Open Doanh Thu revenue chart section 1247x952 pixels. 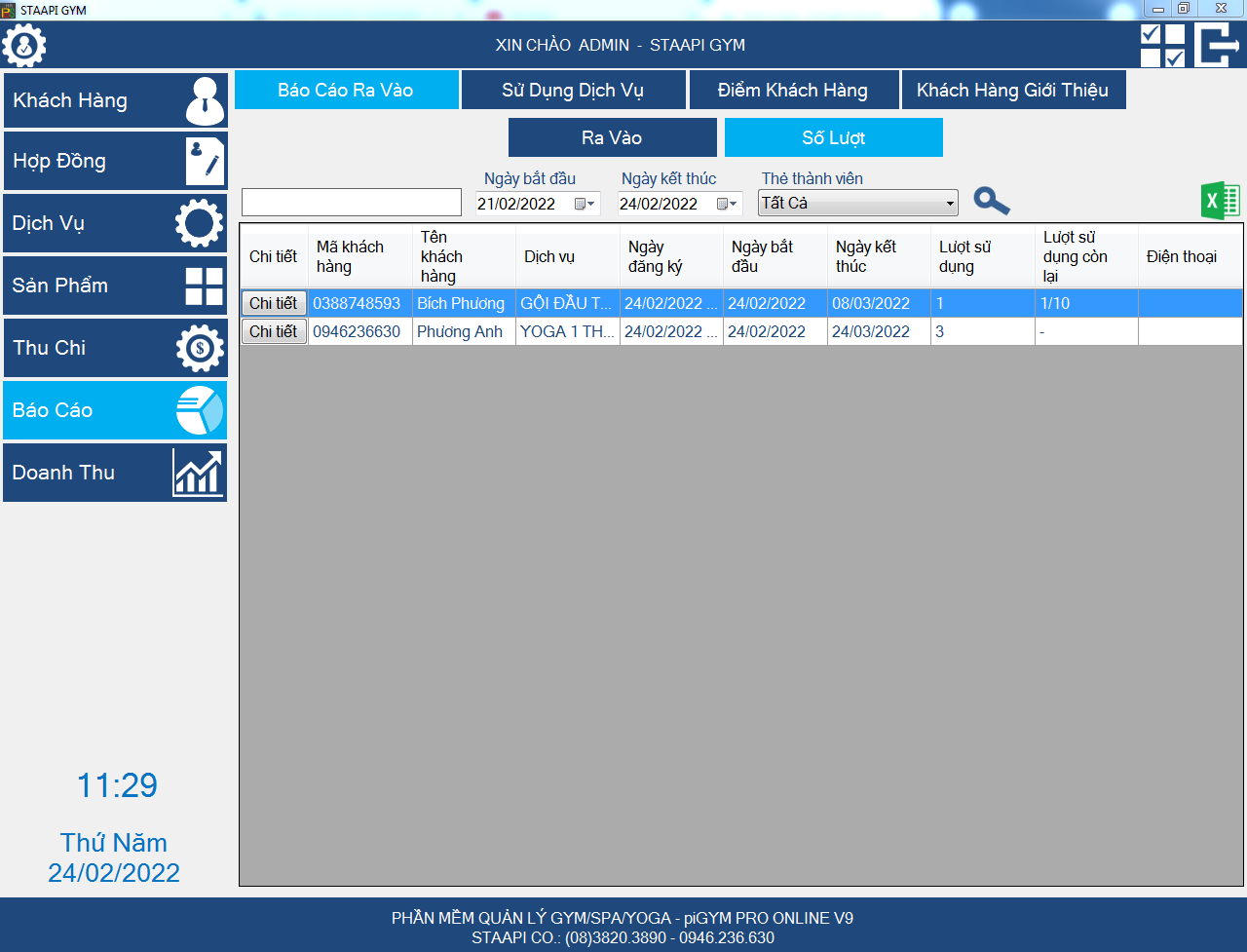tap(115, 473)
